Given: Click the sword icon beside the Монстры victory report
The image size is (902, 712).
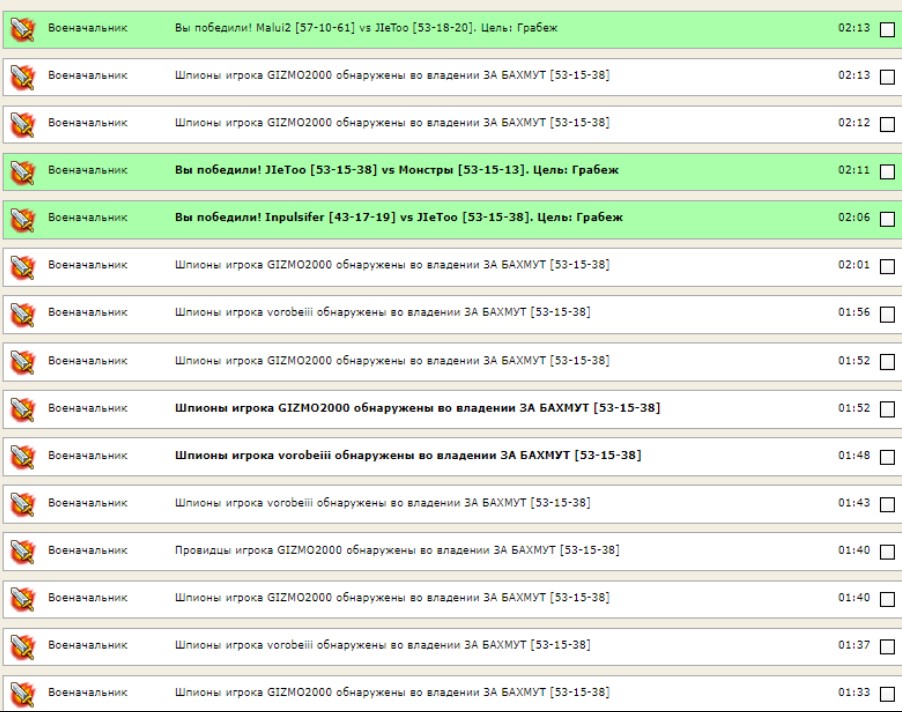Looking at the screenshot, I should (22, 172).
